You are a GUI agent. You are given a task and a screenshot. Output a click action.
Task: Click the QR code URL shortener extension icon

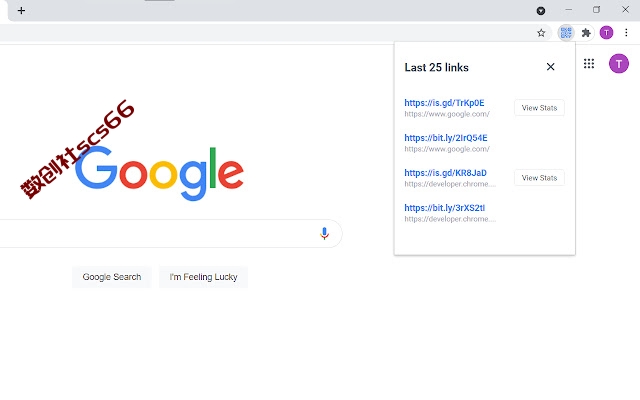click(566, 33)
